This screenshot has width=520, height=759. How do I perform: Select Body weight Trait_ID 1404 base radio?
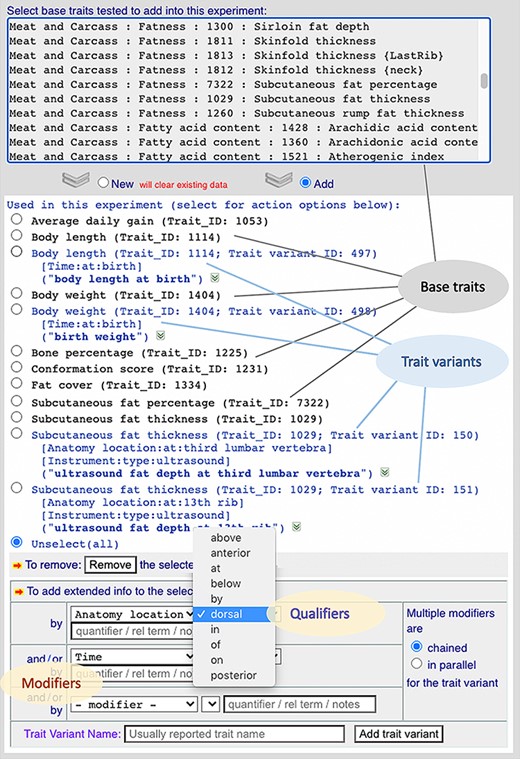pos(17,293)
